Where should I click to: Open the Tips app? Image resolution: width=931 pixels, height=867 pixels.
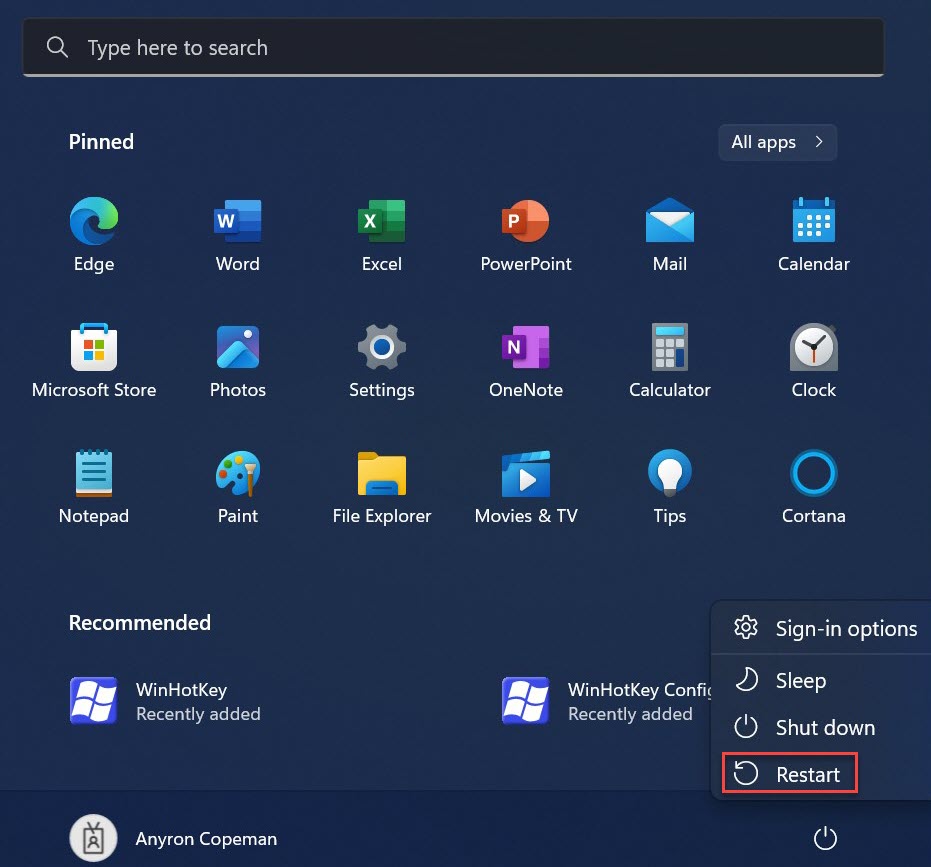(x=670, y=486)
